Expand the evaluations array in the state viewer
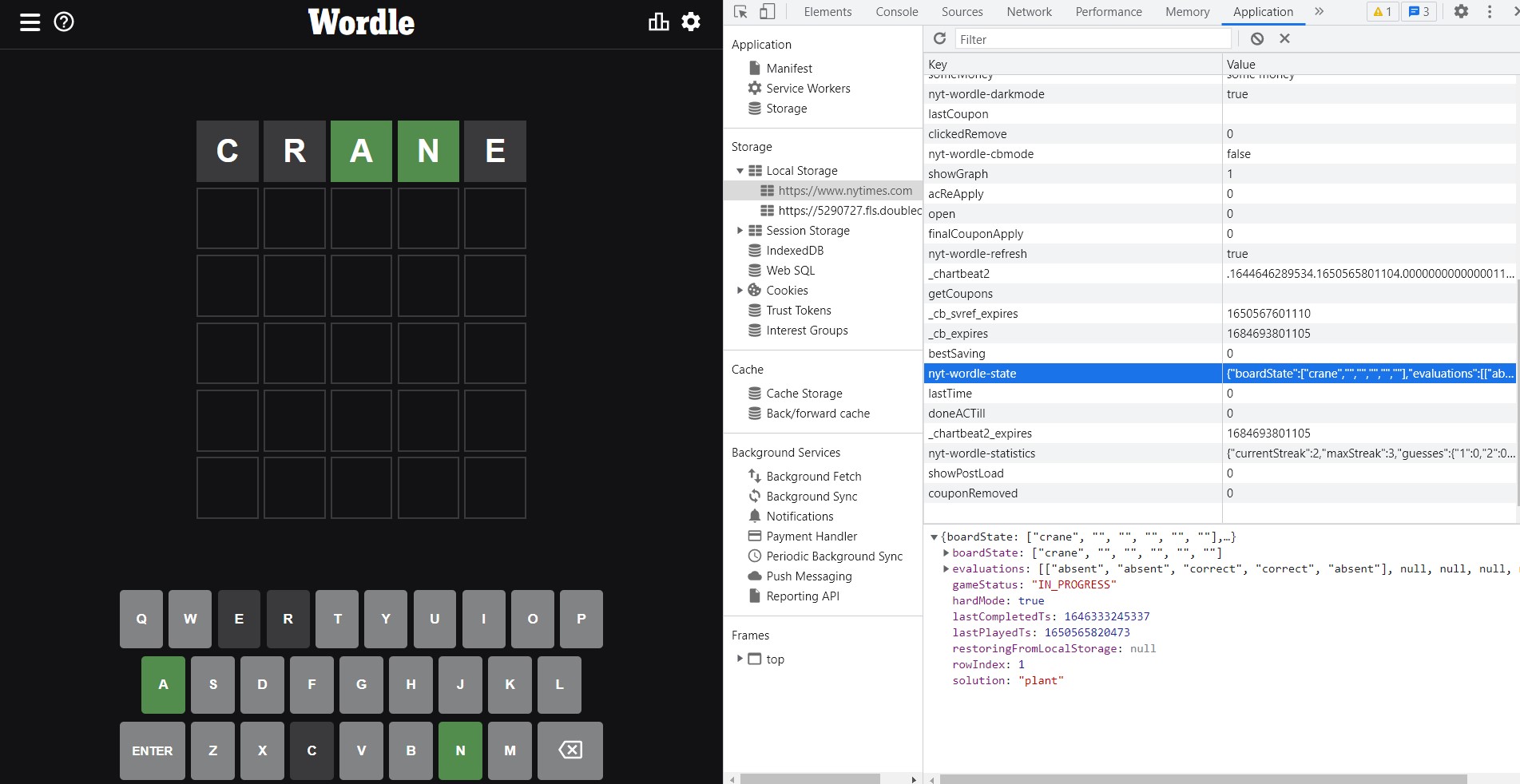 click(946, 568)
